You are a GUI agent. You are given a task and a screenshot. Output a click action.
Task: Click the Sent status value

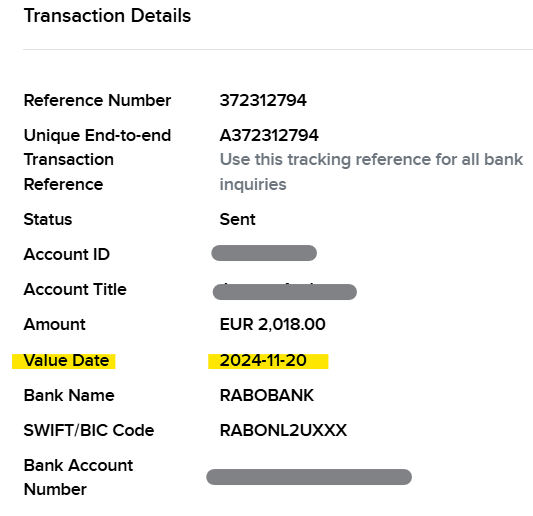pos(237,219)
